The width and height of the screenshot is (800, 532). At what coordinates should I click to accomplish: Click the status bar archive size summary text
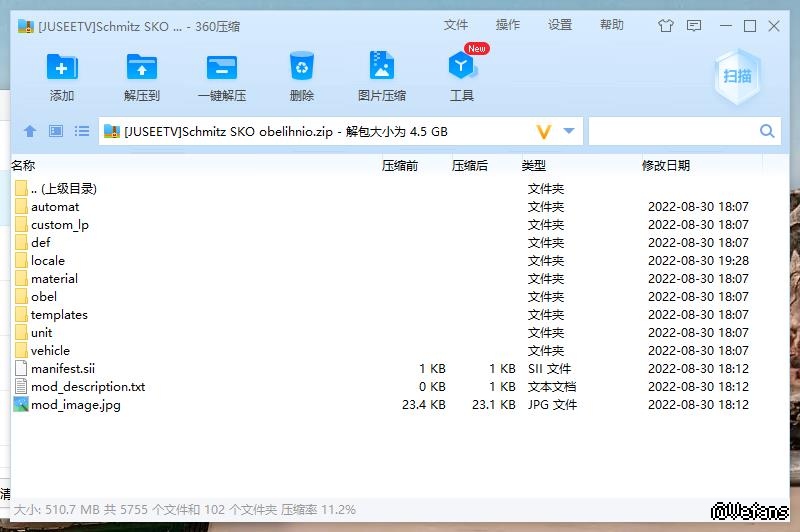(x=185, y=509)
